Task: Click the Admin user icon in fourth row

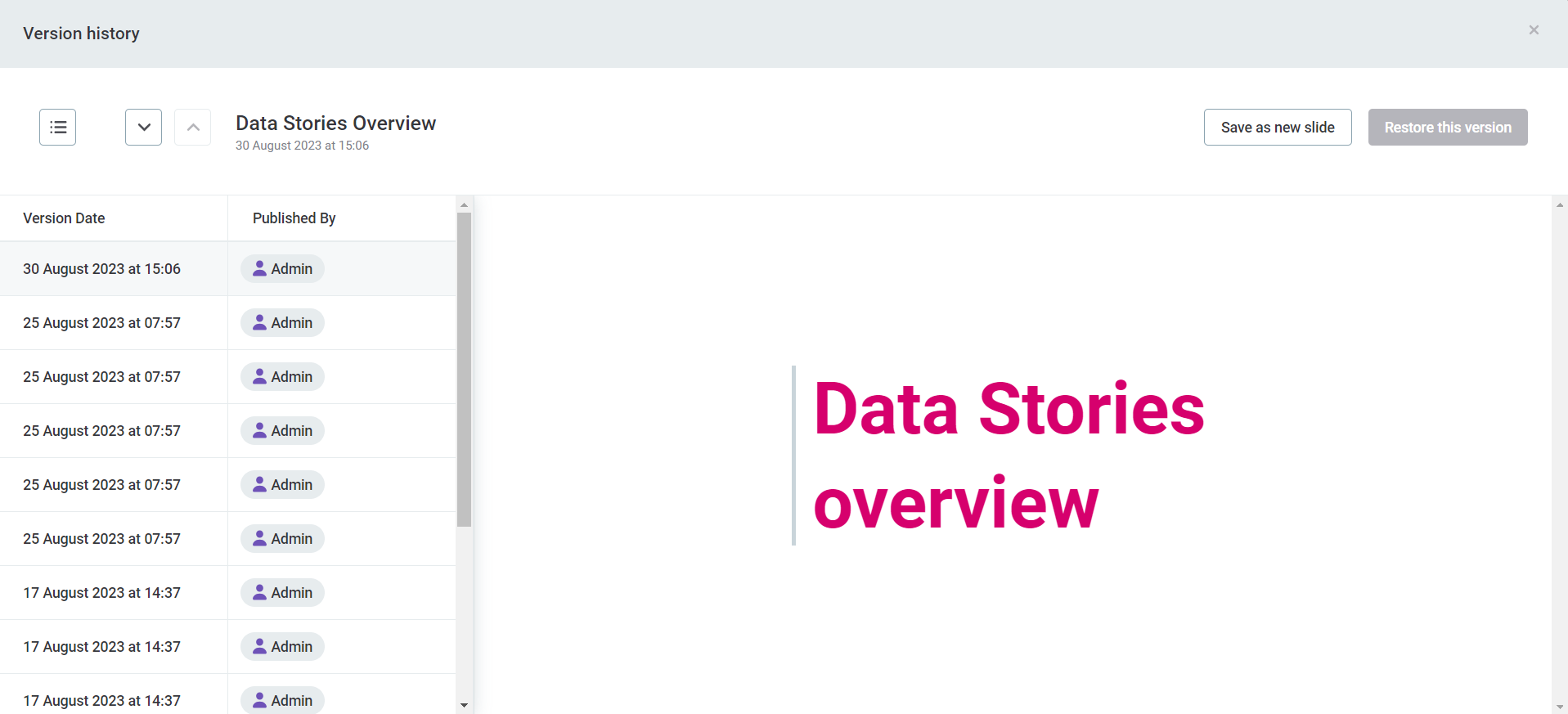Action: click(259, 431)
